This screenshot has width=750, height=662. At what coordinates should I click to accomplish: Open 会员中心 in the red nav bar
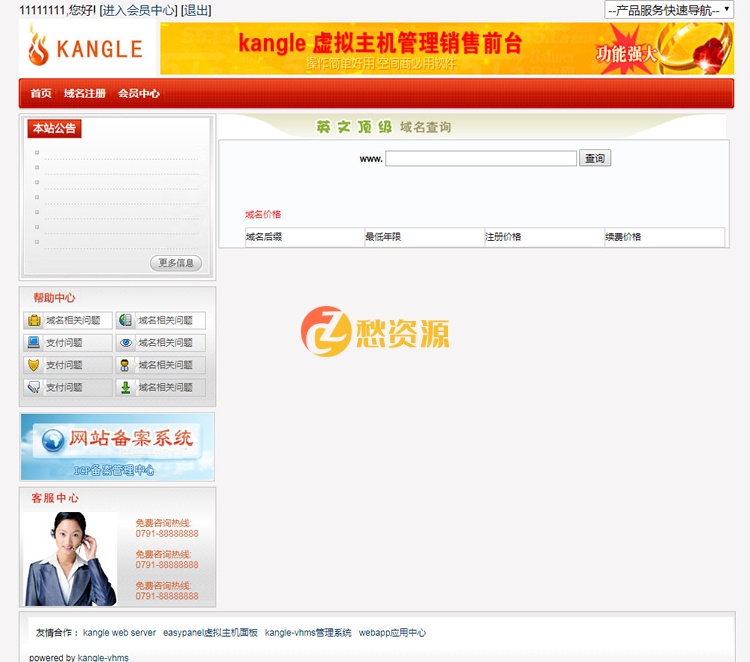[x=139, y=93]
